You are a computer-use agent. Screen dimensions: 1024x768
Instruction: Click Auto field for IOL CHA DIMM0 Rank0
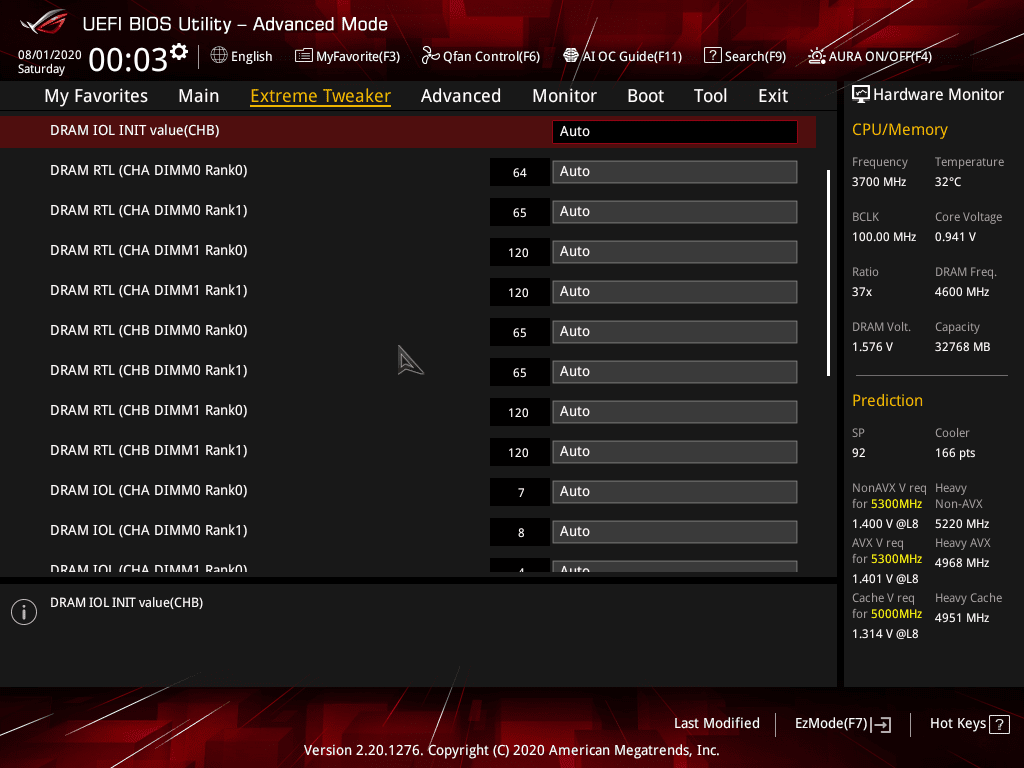coord(675,492)
